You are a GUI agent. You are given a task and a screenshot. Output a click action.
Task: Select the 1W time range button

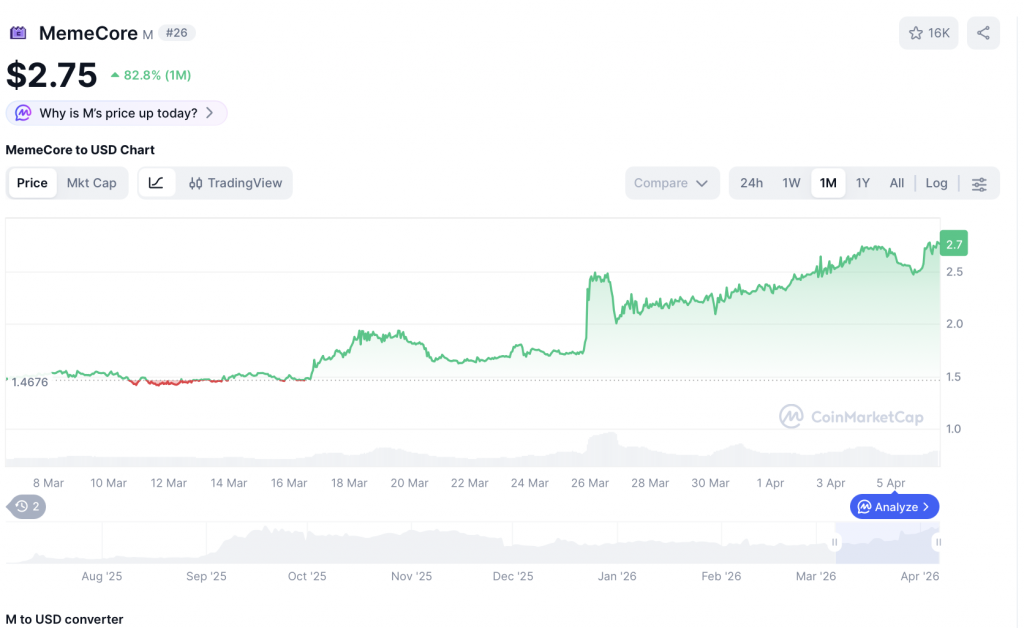tap(791, 183)
